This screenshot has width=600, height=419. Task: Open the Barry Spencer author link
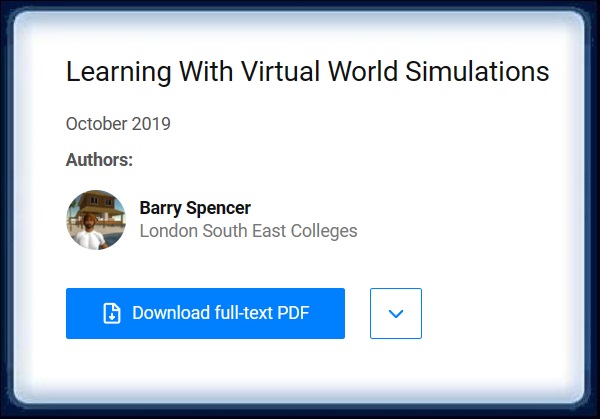pos(195,208)
